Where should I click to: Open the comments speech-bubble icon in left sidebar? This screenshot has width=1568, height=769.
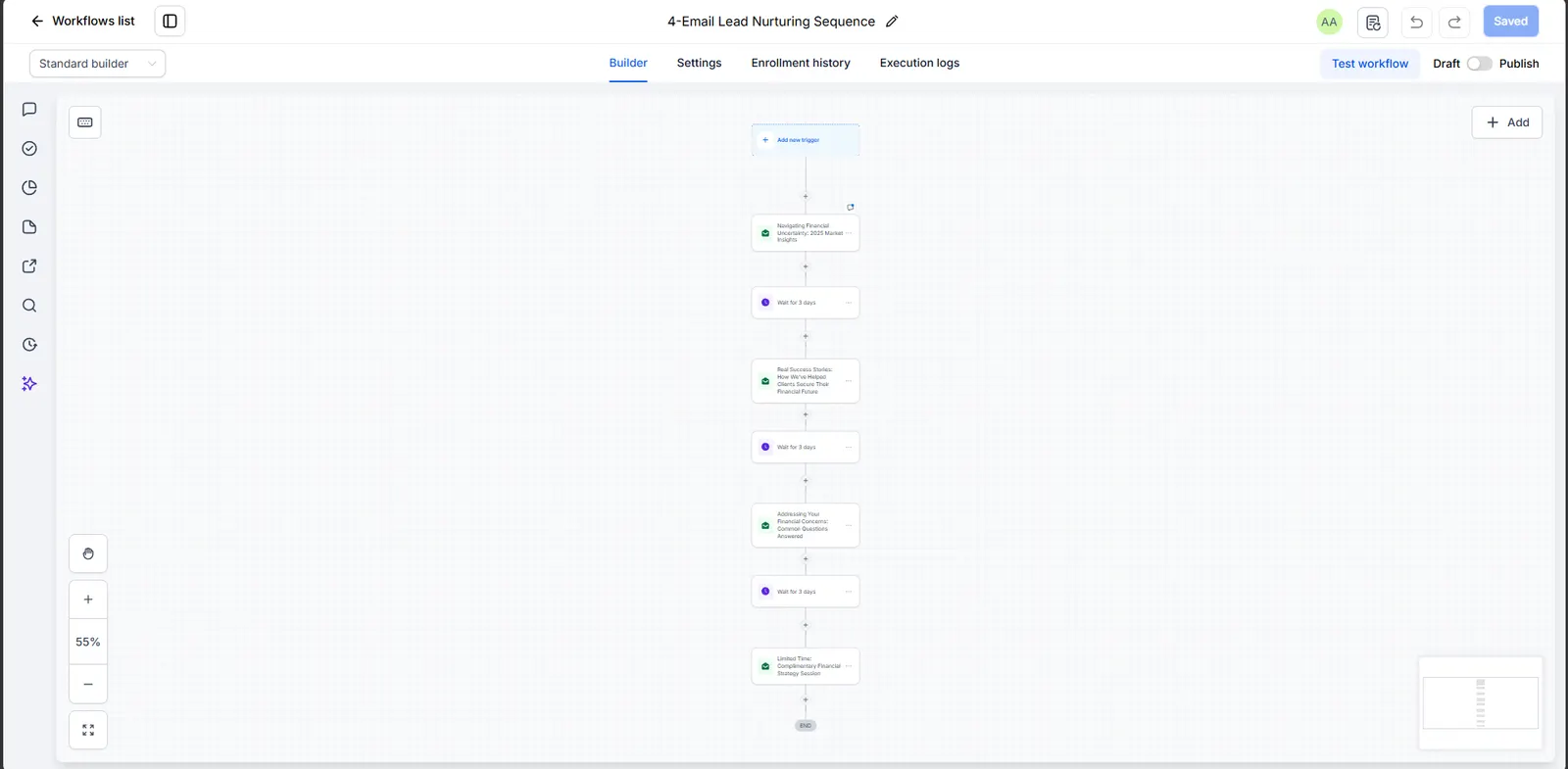pyautogui.click(x=29, y=110)
